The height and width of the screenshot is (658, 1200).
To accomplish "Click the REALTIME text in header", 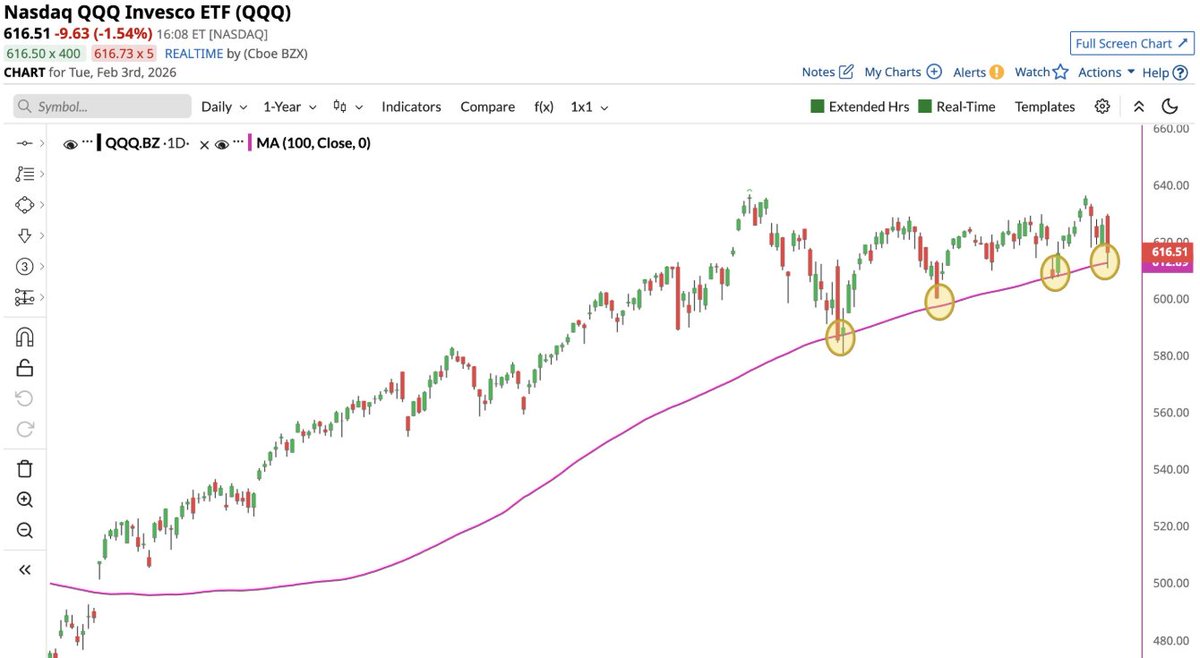I will click(x=194, y=54).
